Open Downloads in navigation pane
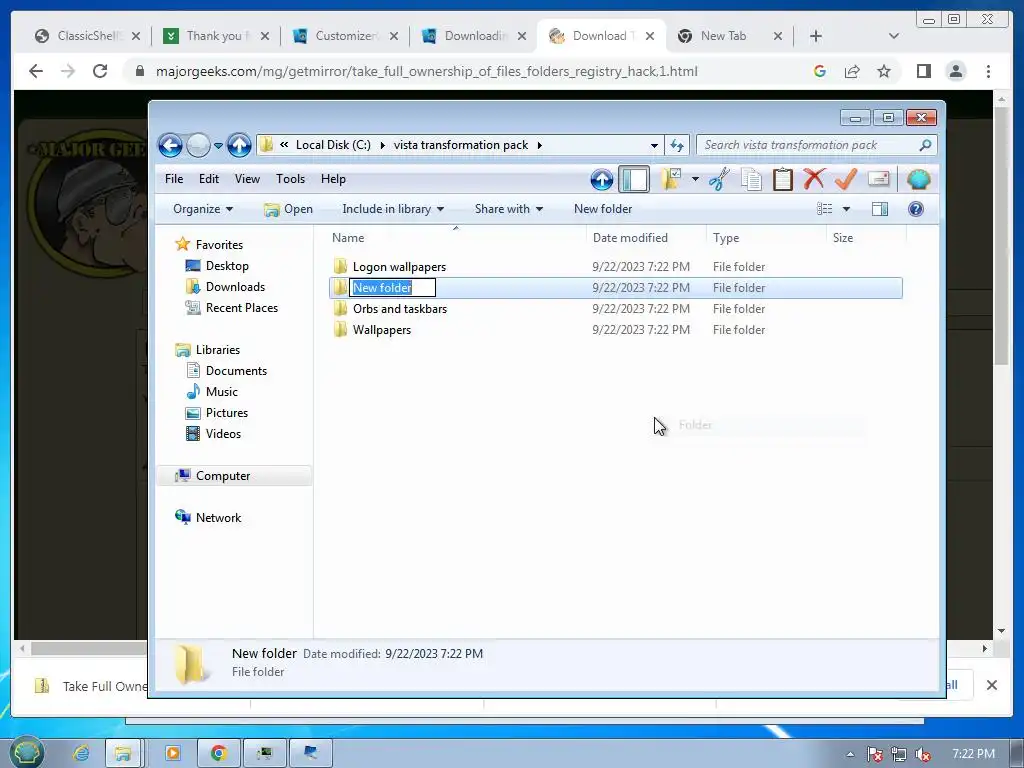This screenshot has width=1024, height=768. click(235, 287)
